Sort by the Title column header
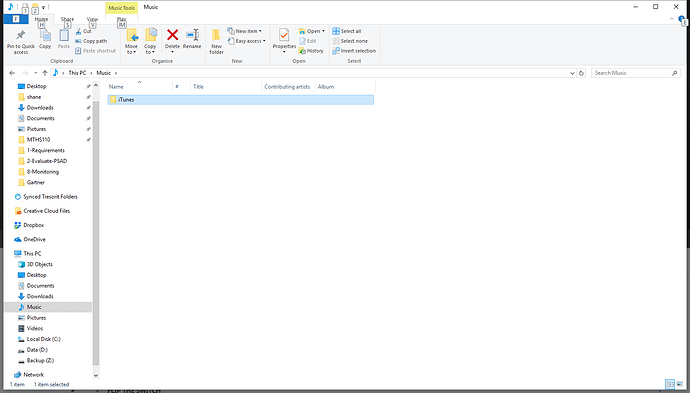 pyautogui.click(x=226, y=87)
